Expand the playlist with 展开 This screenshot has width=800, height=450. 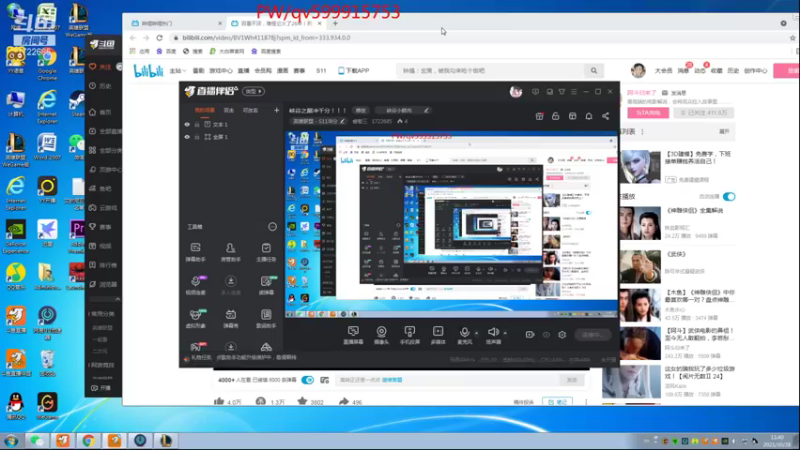coord(724,132)
